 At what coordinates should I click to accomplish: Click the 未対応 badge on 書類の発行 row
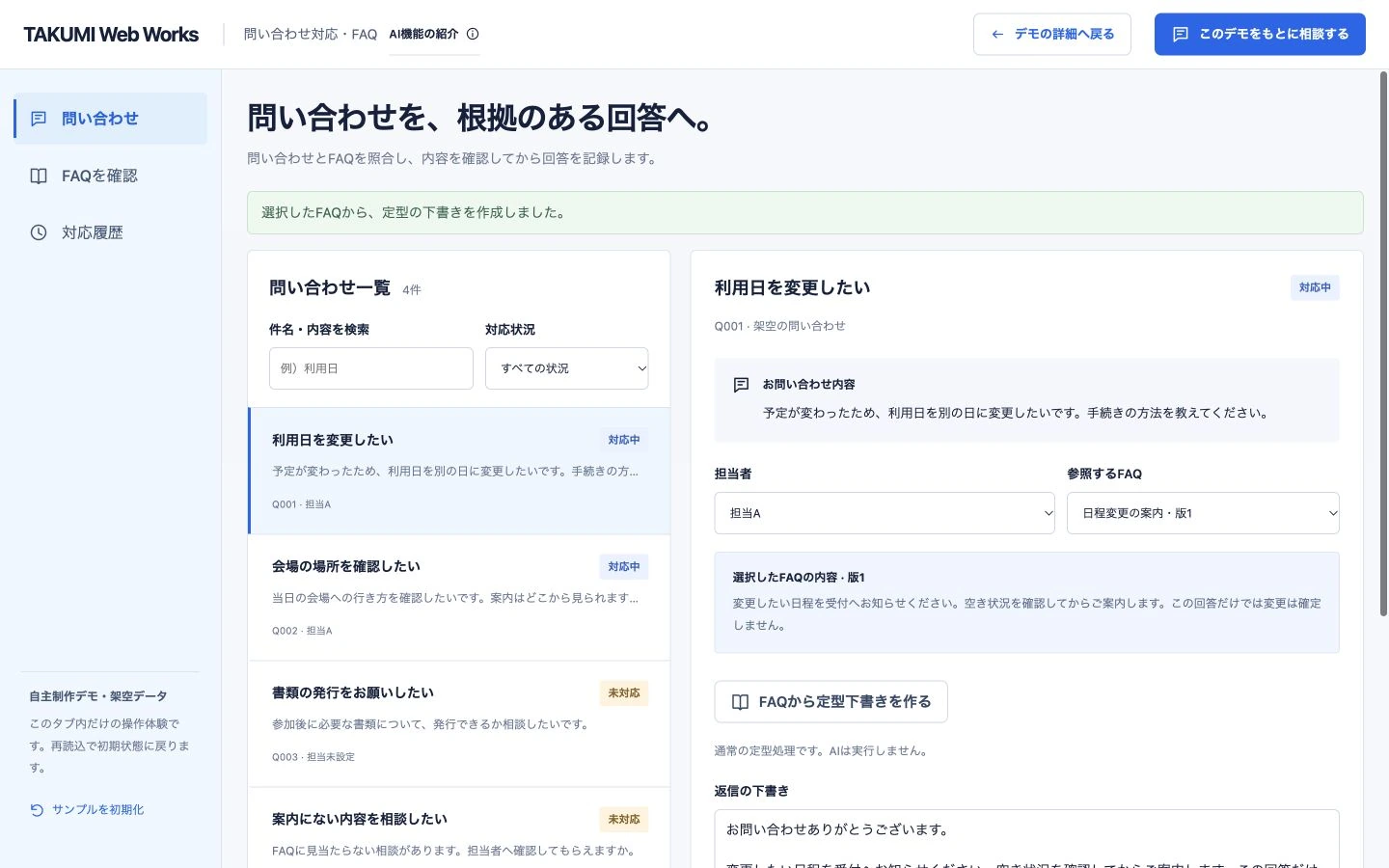click(624, 693)
